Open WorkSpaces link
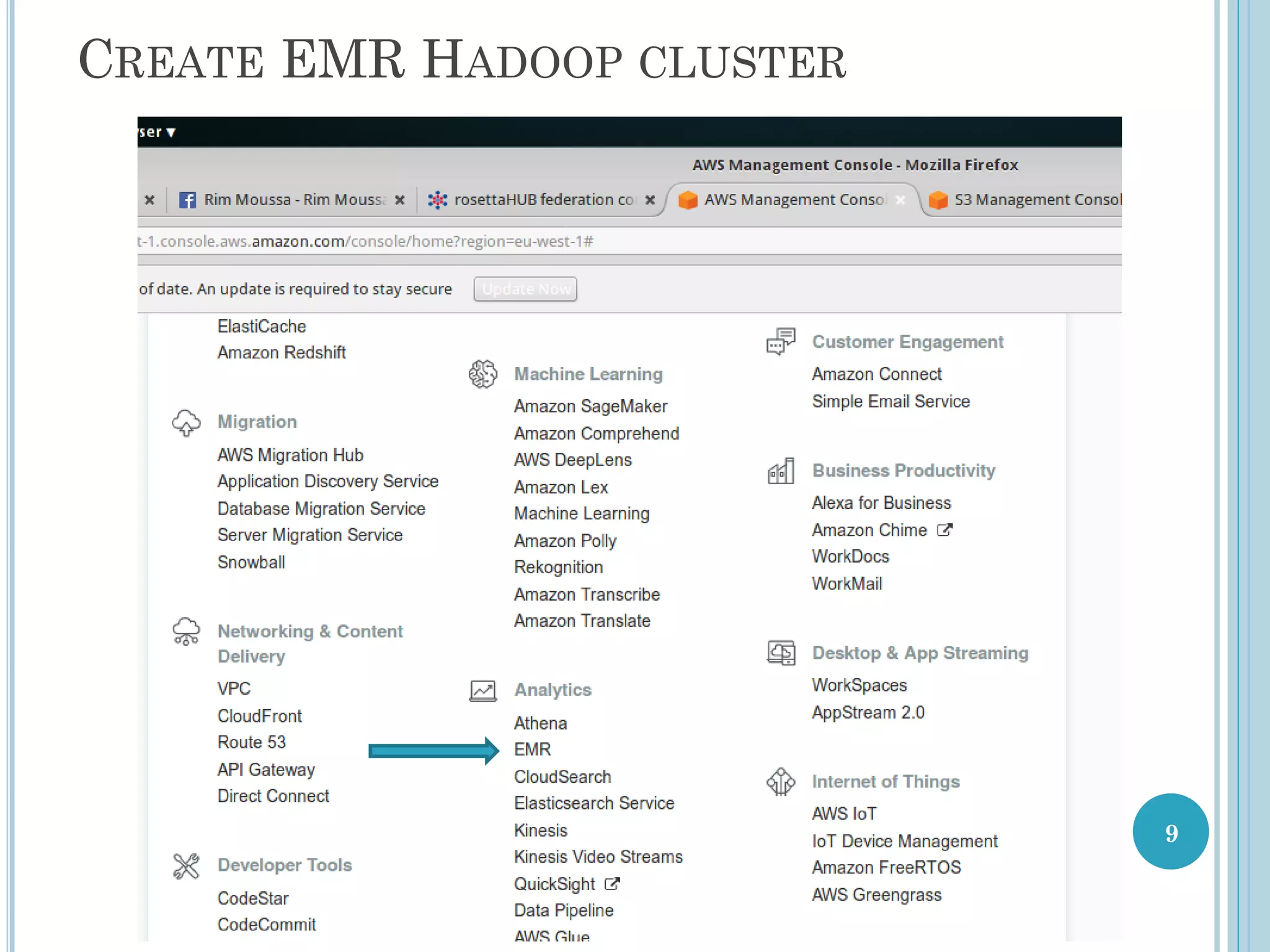The width and height of the screenshot is (1270, 952). [x=859, y=685]
